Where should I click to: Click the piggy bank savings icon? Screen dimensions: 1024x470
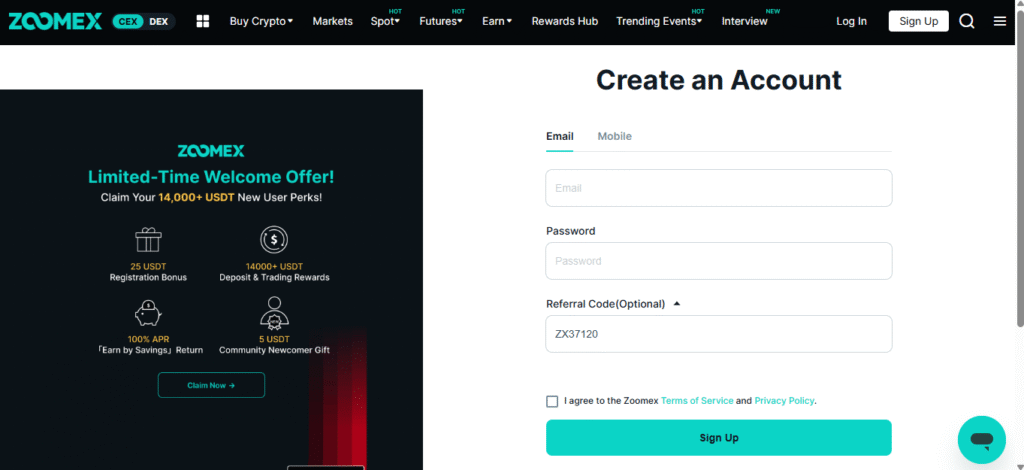[148, 313]
